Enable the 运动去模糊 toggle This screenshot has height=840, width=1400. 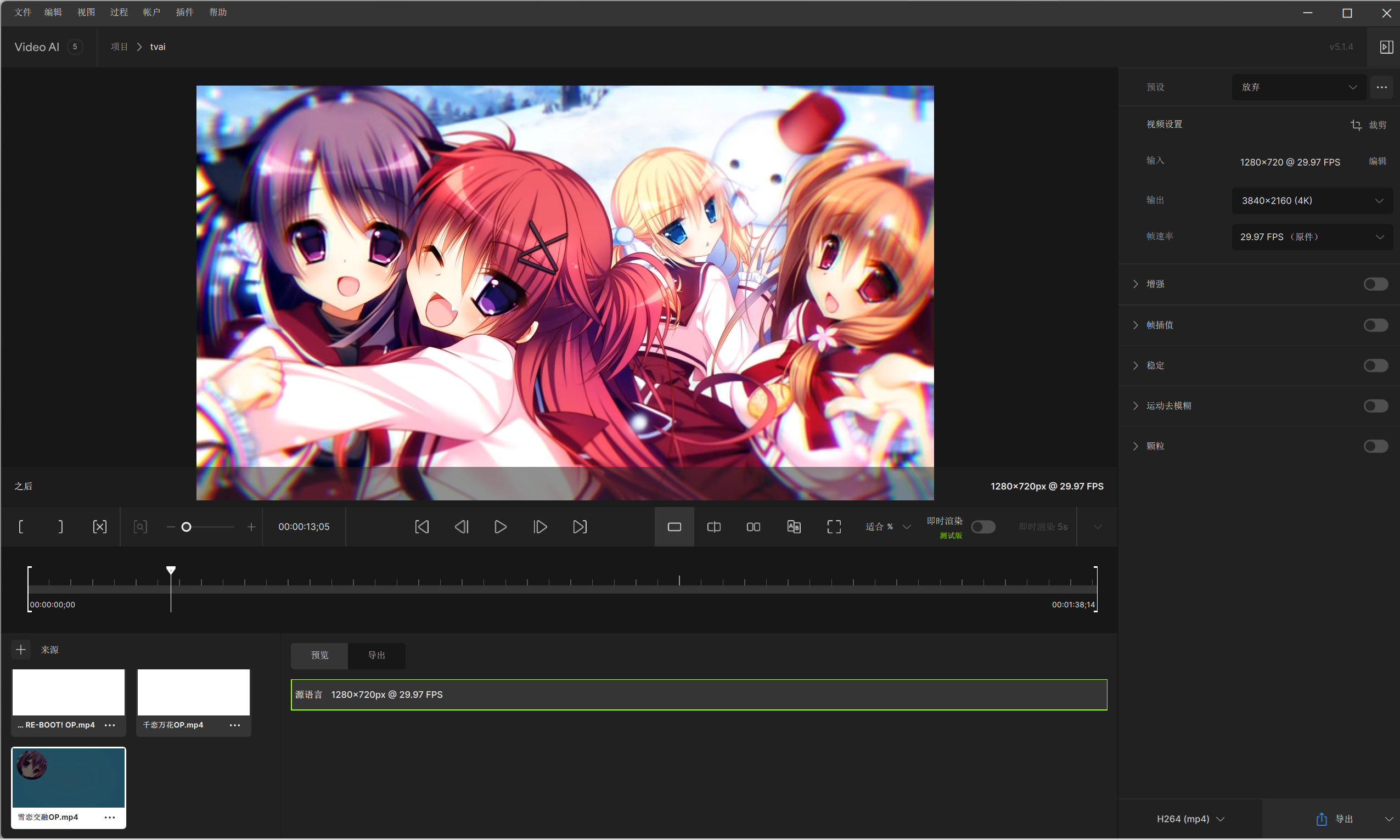coord(1376,406)
